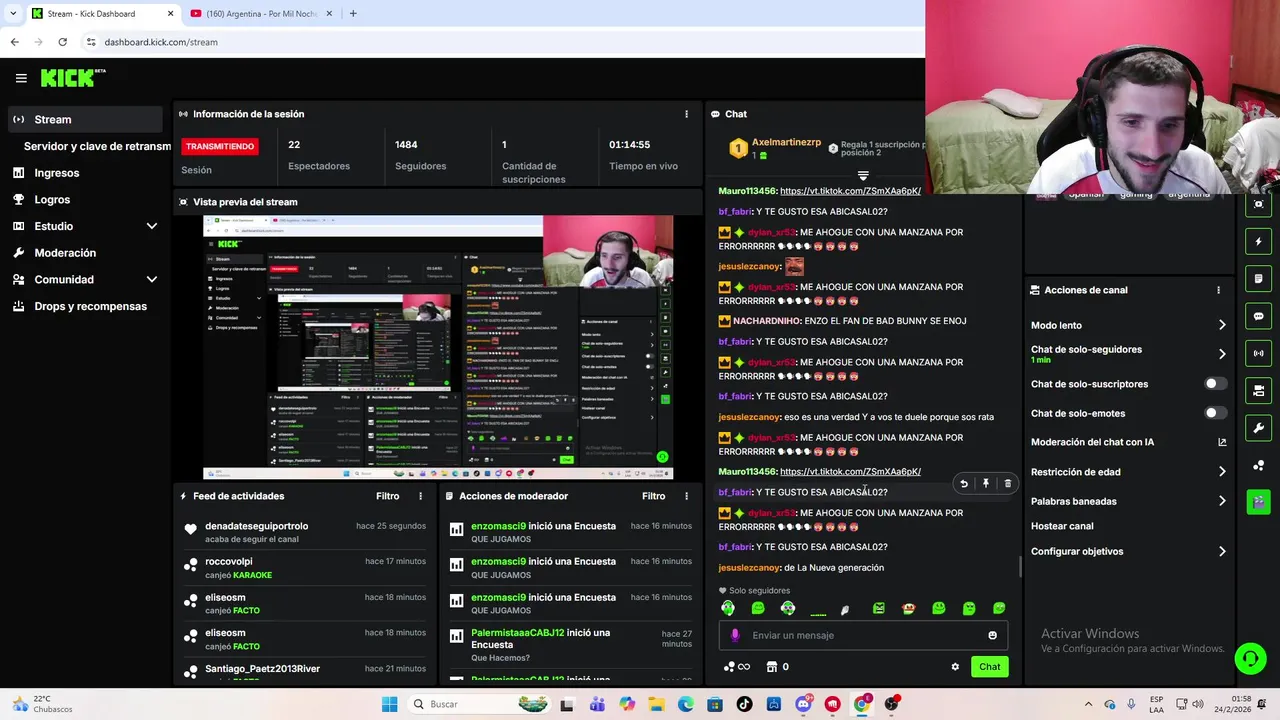Click username NACHARDNIHO in chat
Screen dimensions: 1280x720
coord(766,321)
